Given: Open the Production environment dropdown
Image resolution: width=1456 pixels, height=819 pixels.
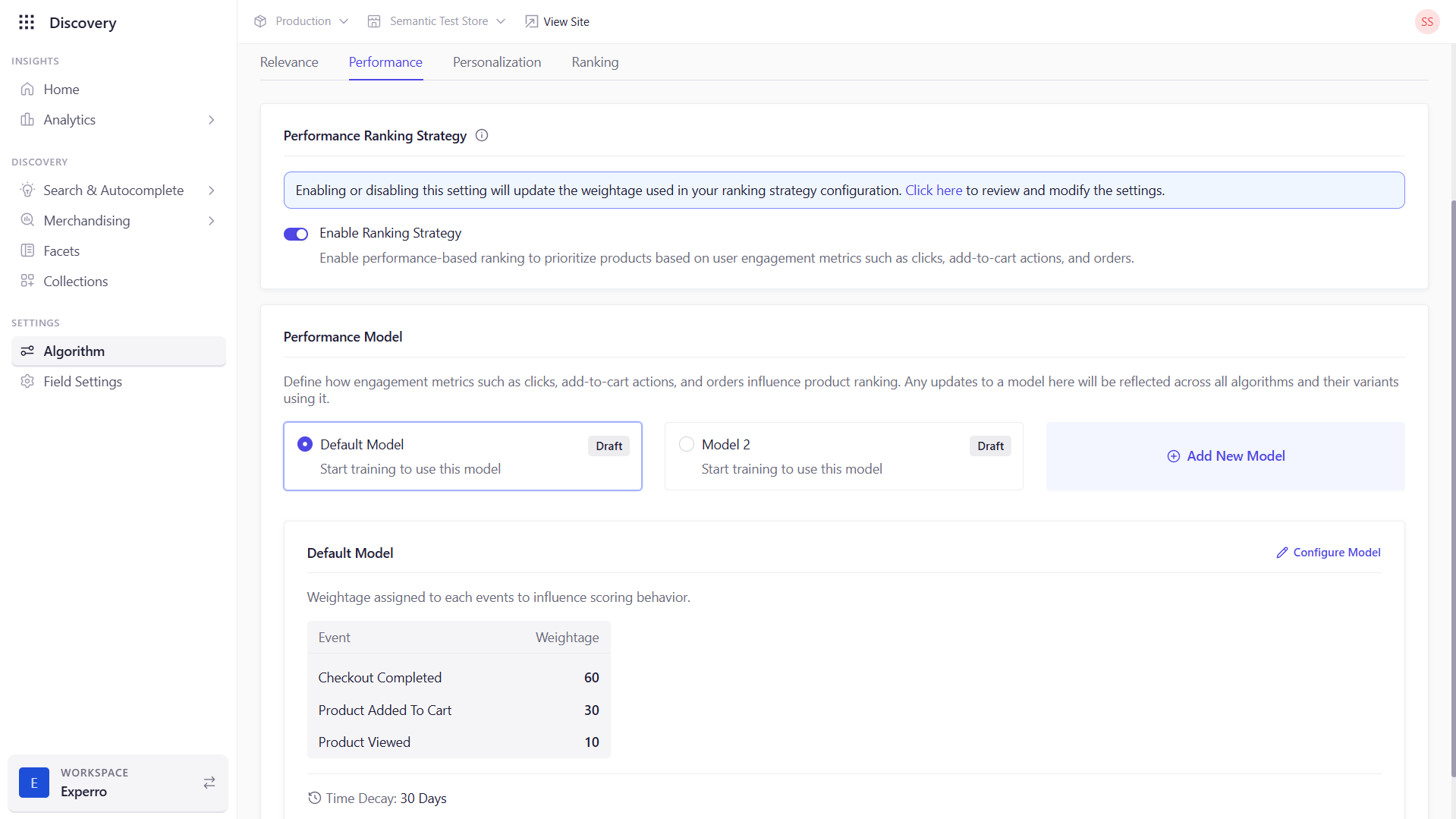Looking at the screenshot, I should click(x=302, y=21).
